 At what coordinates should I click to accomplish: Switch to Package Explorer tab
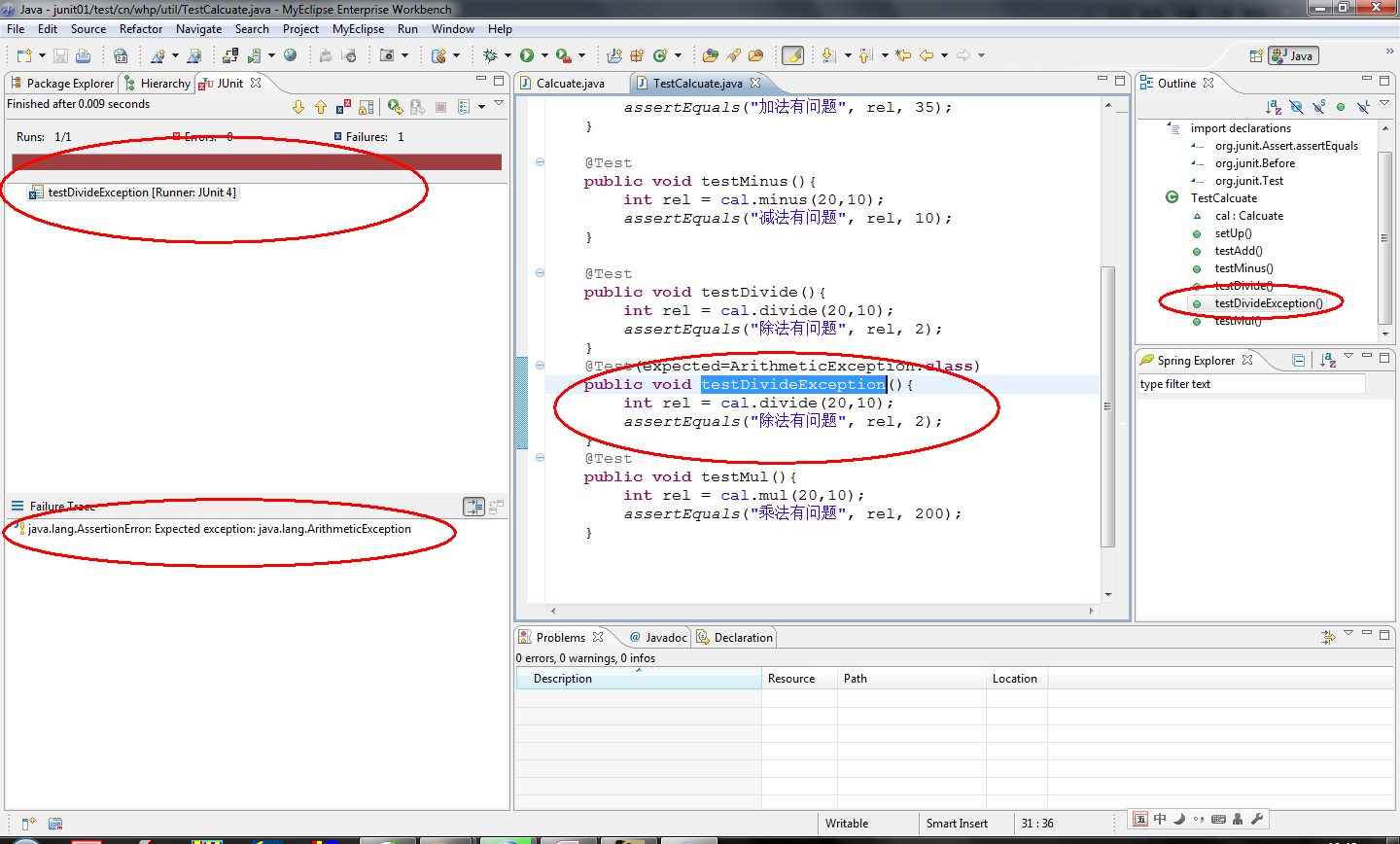(62, 84)
